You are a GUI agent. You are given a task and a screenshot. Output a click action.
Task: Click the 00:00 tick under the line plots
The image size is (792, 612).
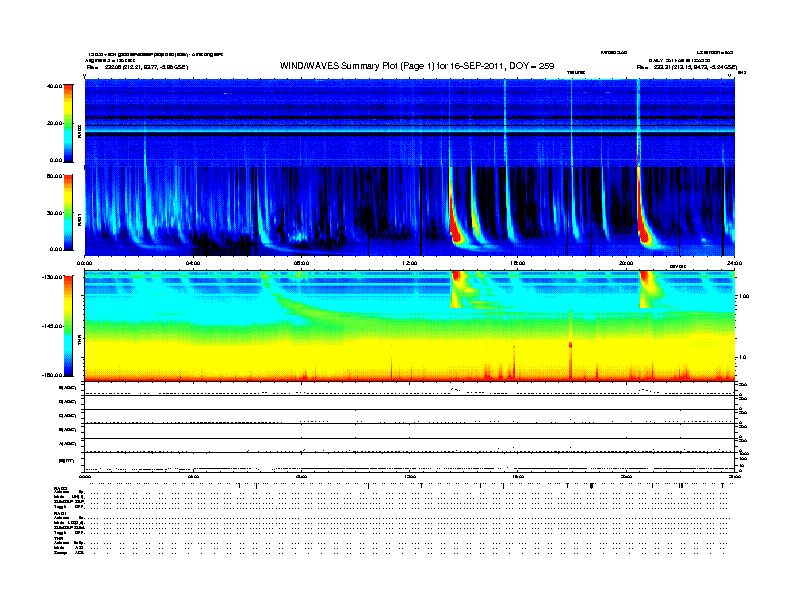point(84,476)
